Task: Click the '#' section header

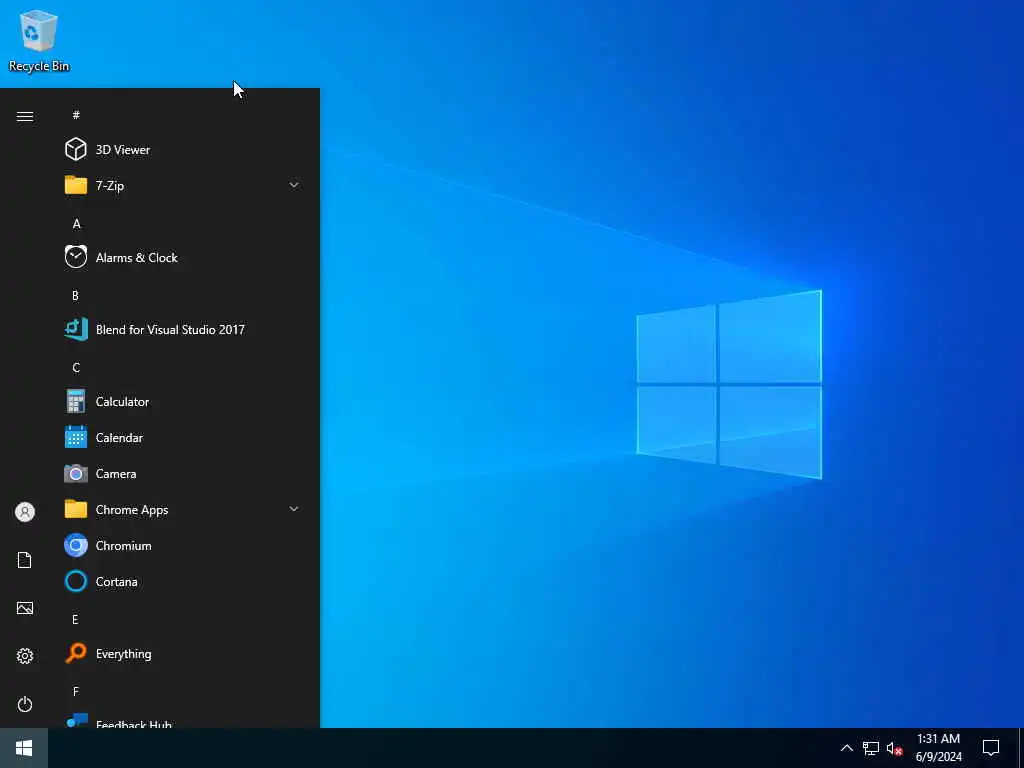Action: (x=76, y=115)
